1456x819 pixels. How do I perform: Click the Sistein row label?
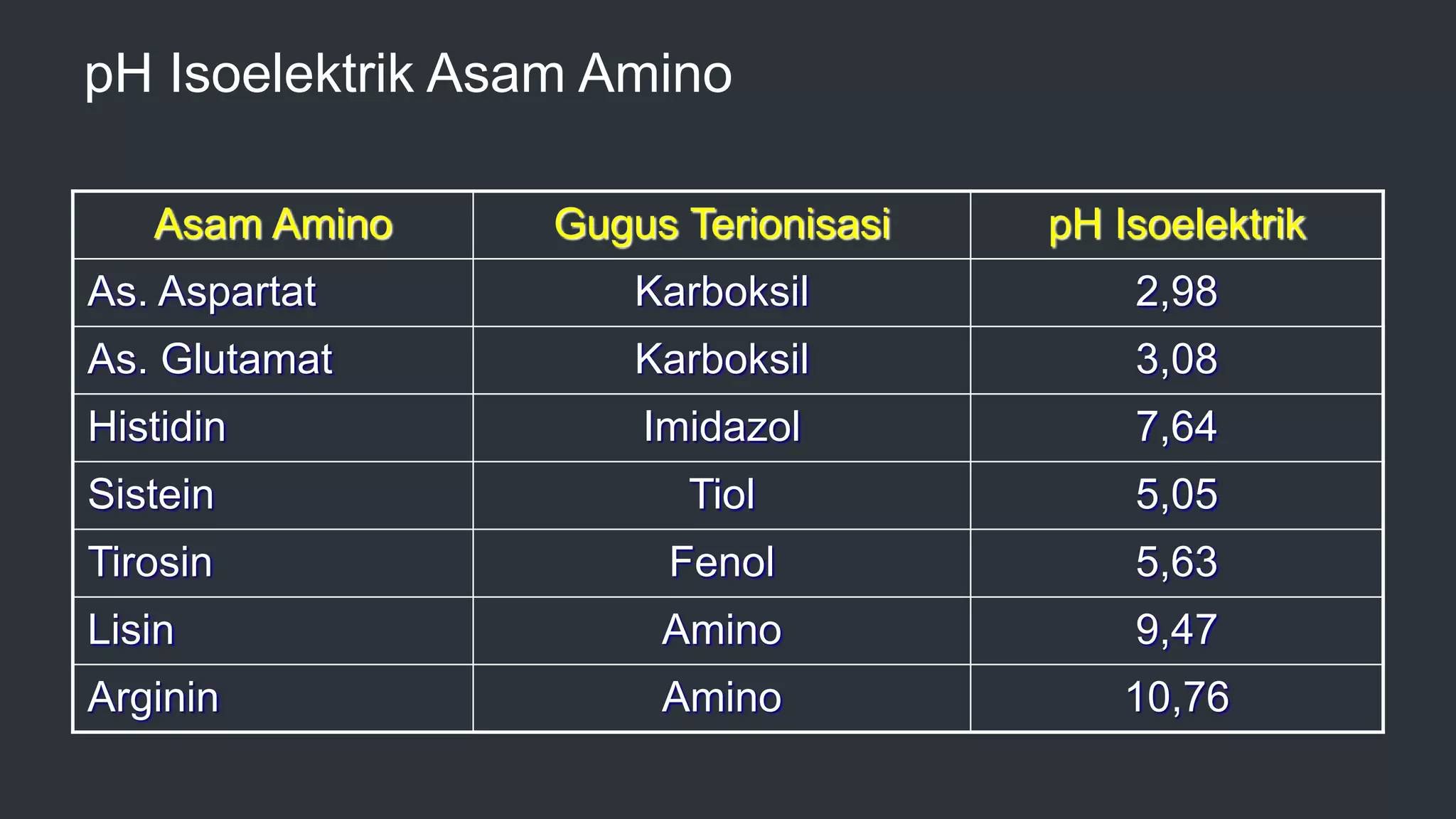[x=151, y=495]
